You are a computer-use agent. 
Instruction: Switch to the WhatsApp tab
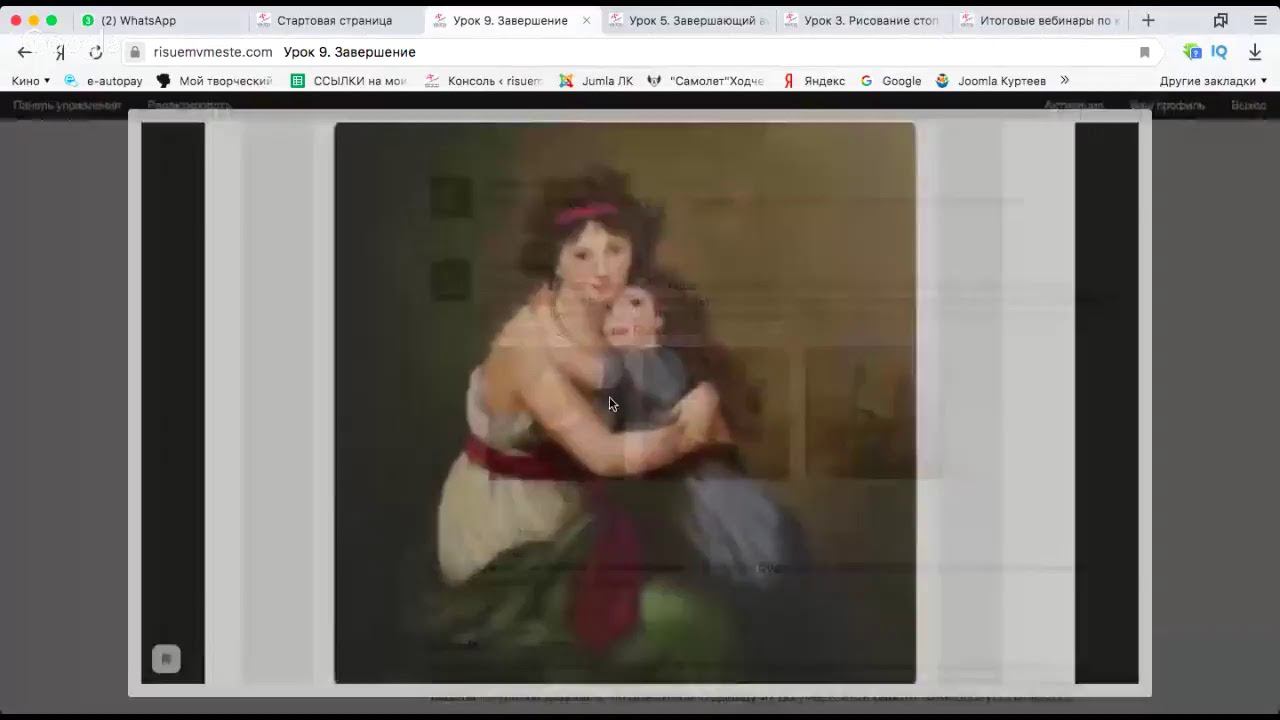coord(160,20)
